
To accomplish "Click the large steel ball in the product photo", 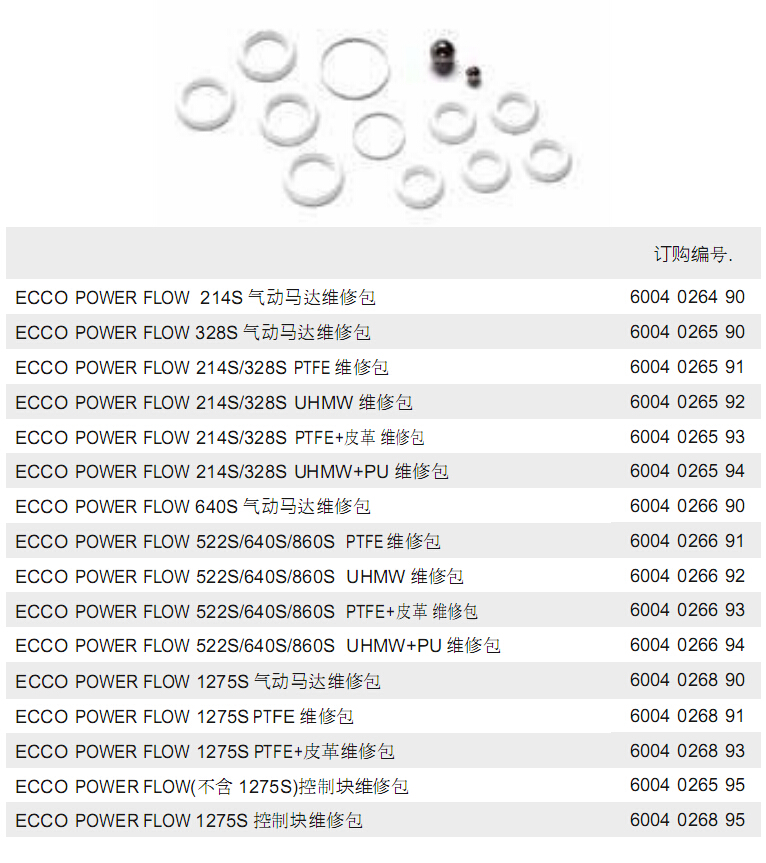I will (444, 56).
